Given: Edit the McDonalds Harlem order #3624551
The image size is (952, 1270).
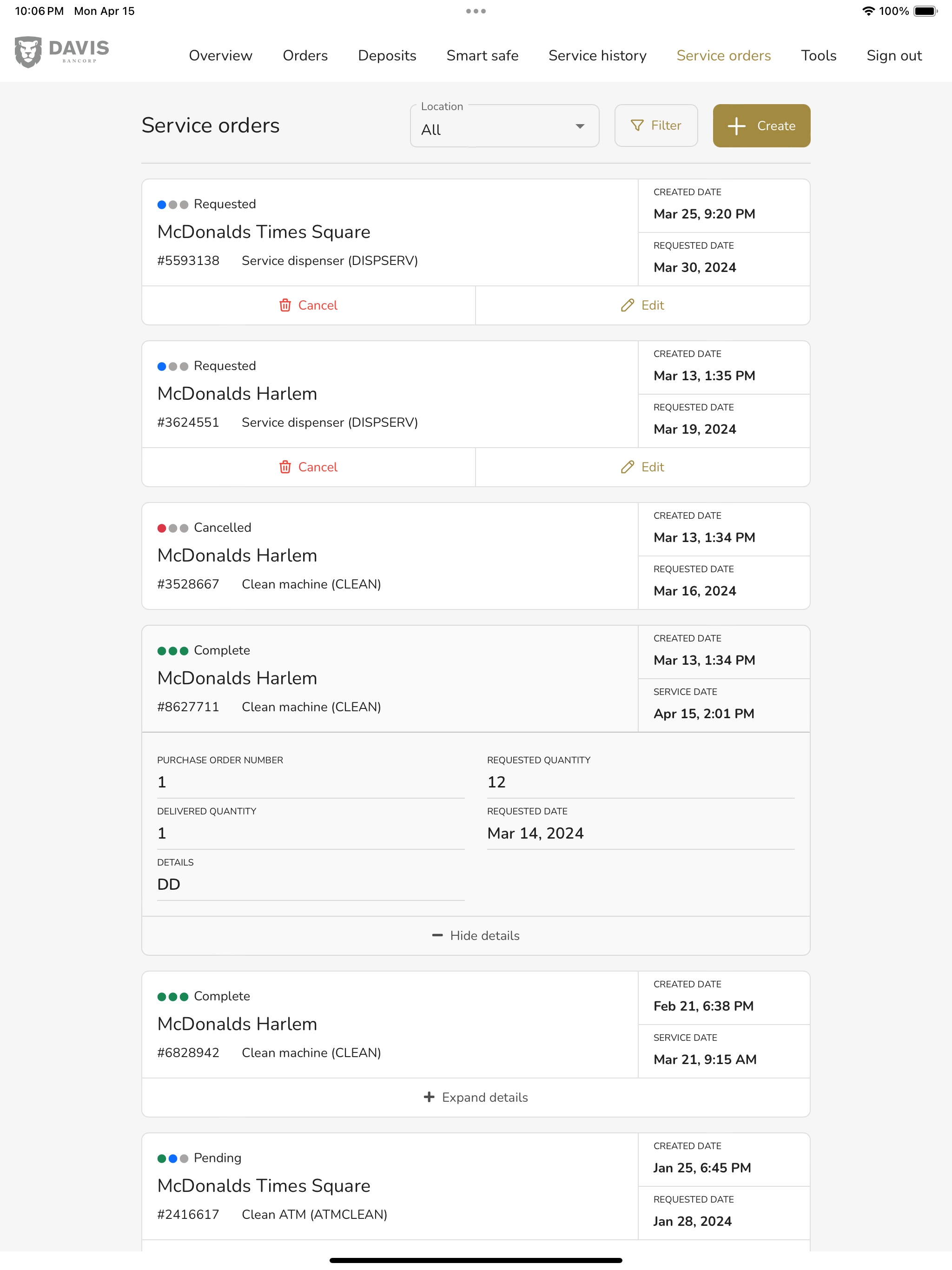Looking at the screenshot, I should (x=642, y=467).
